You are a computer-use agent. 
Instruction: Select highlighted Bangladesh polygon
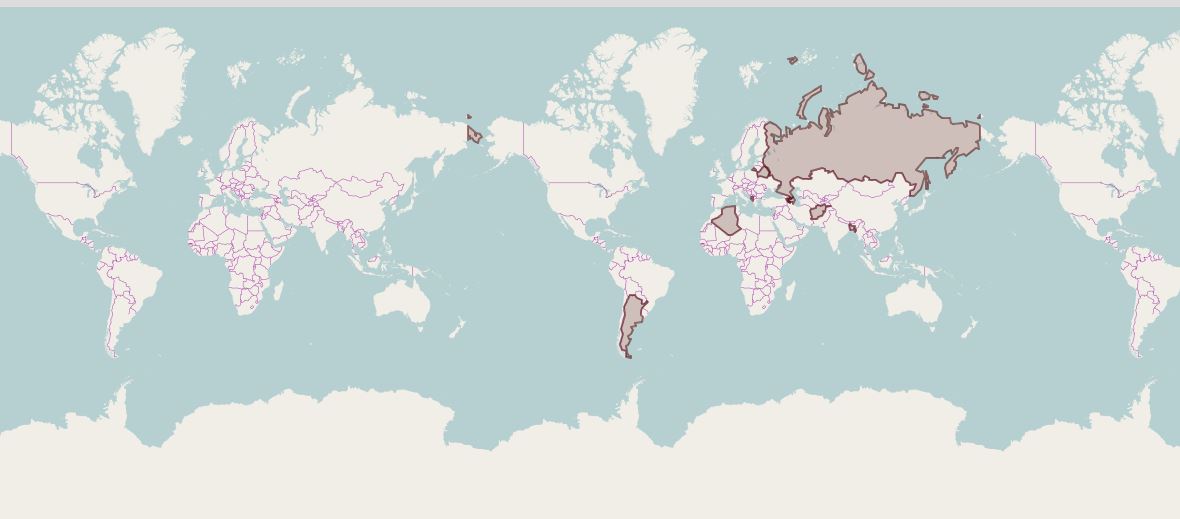coord(853,227)
